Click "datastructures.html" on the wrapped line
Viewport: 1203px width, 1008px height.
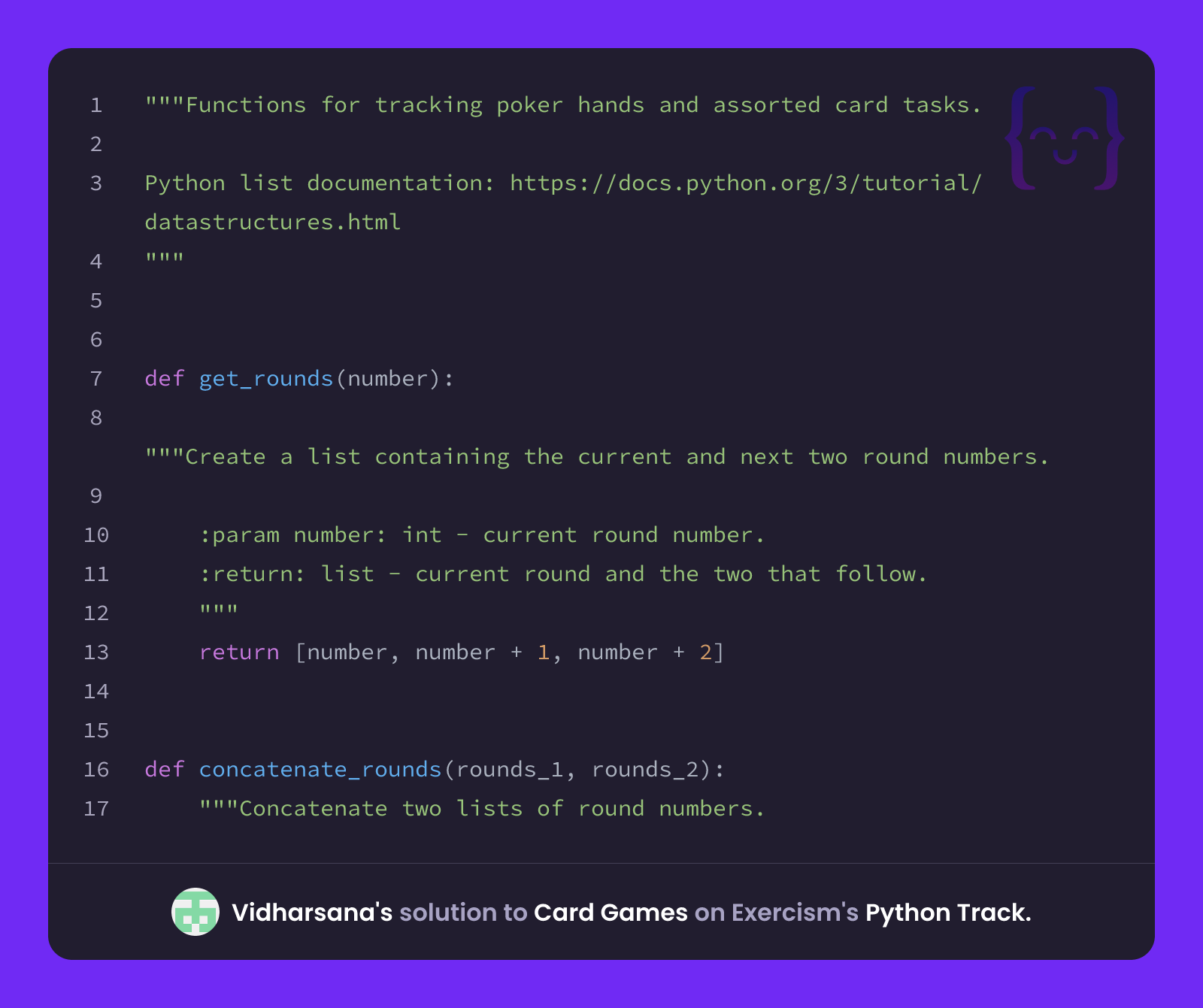pyautogui.click(x=273, y=222)
